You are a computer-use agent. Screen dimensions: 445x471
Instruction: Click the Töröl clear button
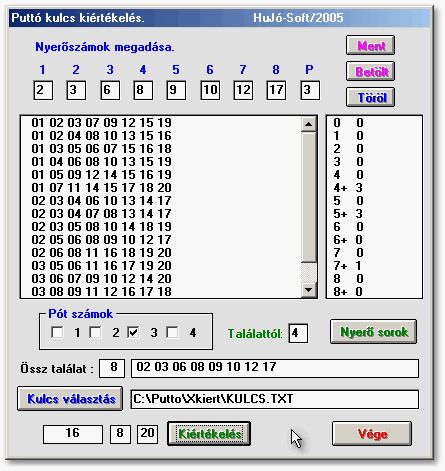click(x=370, y=97)
